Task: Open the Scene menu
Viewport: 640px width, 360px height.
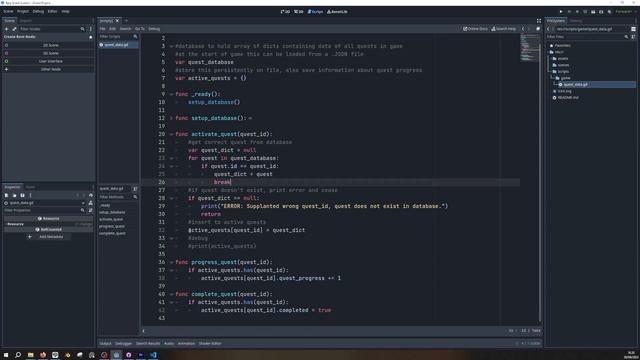Action: 8,11
